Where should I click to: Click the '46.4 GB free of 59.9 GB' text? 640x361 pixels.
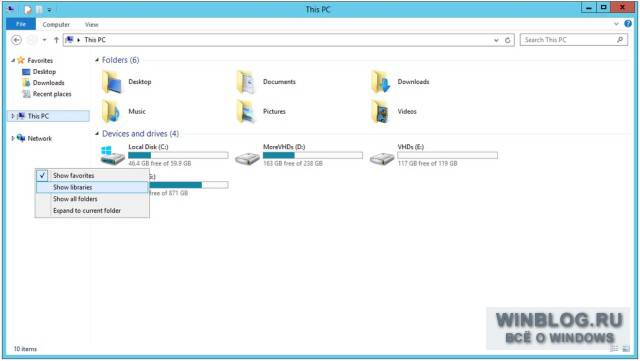click(160, 163)
